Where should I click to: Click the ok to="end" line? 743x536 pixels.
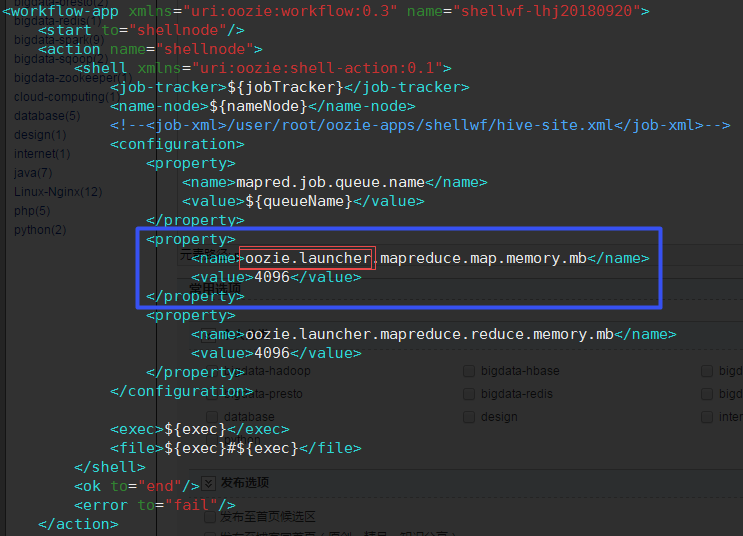[x=136, y=486]
